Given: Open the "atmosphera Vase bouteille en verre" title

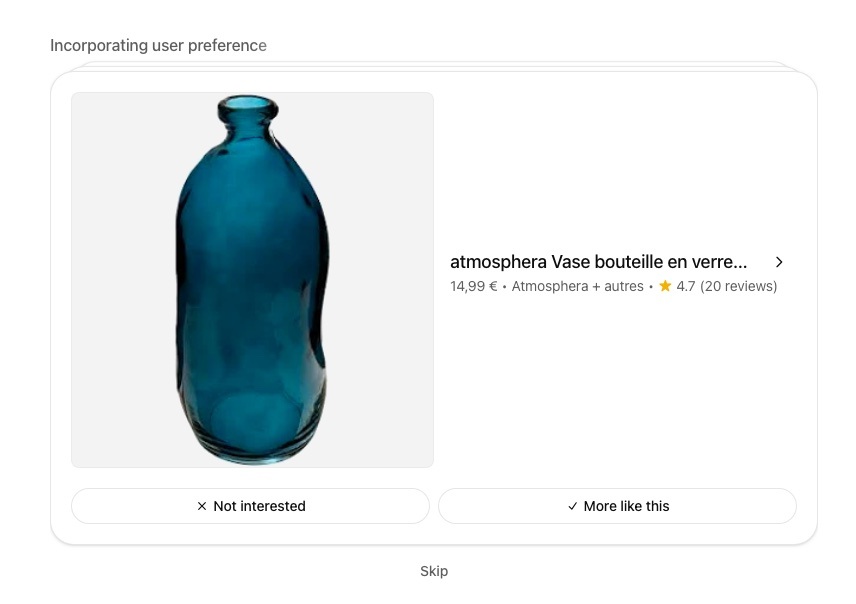Looking at the screenshot, I should pyautogui.click(x=598, y=262).
